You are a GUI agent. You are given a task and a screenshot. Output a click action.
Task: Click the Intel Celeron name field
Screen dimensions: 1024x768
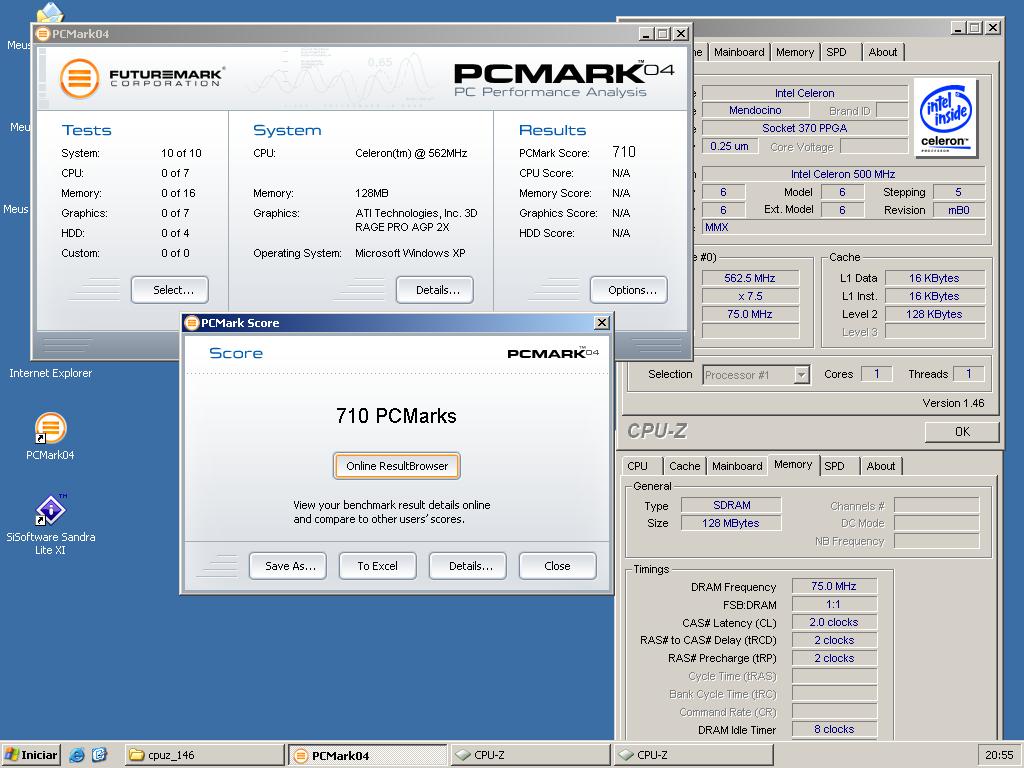(805, 93)
